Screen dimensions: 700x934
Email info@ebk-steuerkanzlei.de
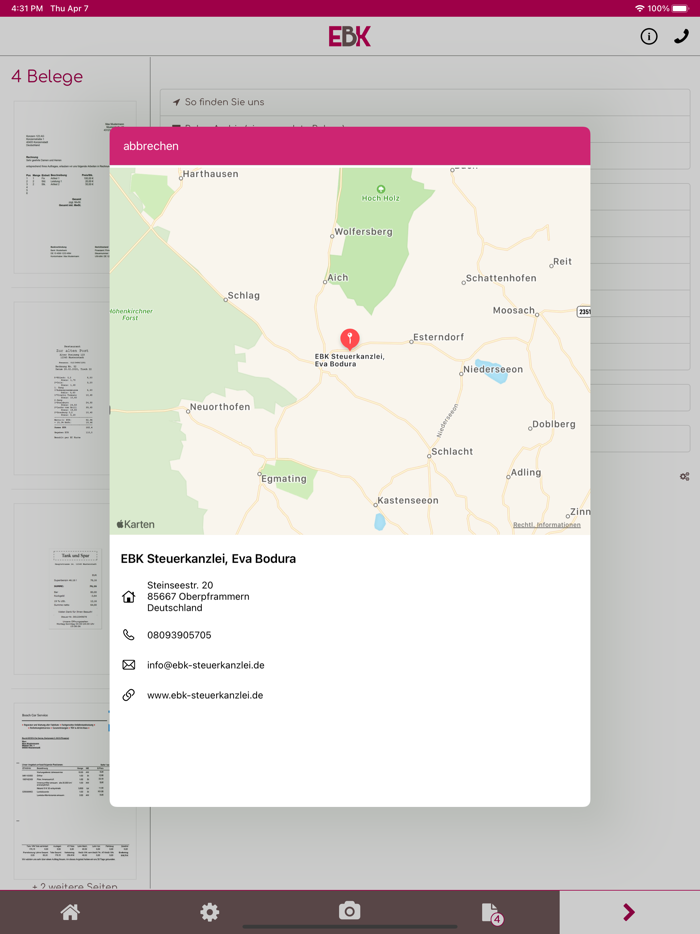[206, 665]
